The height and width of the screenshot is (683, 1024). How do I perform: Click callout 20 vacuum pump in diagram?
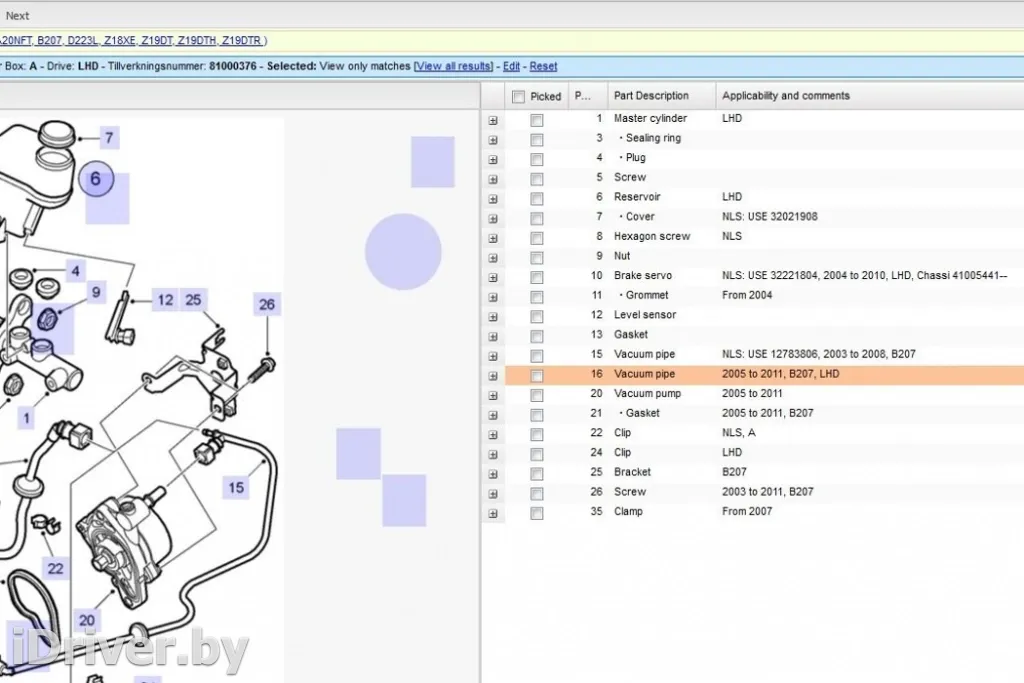click(87, 621)
